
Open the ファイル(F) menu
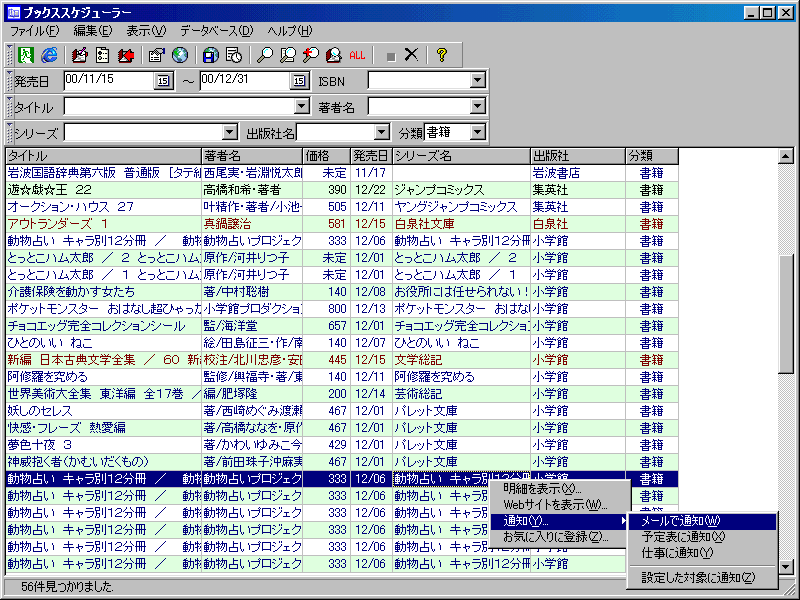pos(35,31)
